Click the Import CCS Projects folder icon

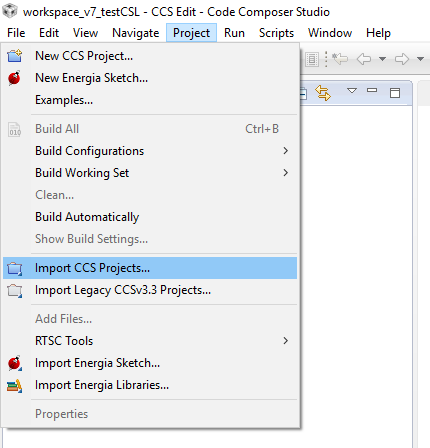coord(14,268)
